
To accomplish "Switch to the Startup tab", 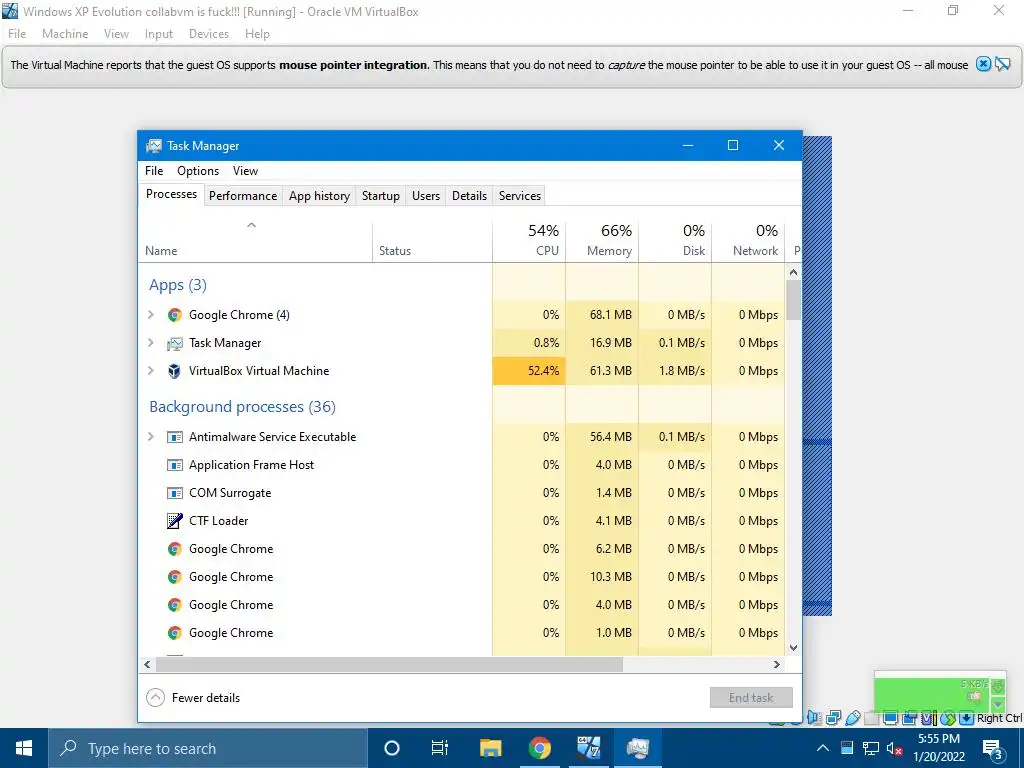I will pyautogui.click(x=381, y=196).
